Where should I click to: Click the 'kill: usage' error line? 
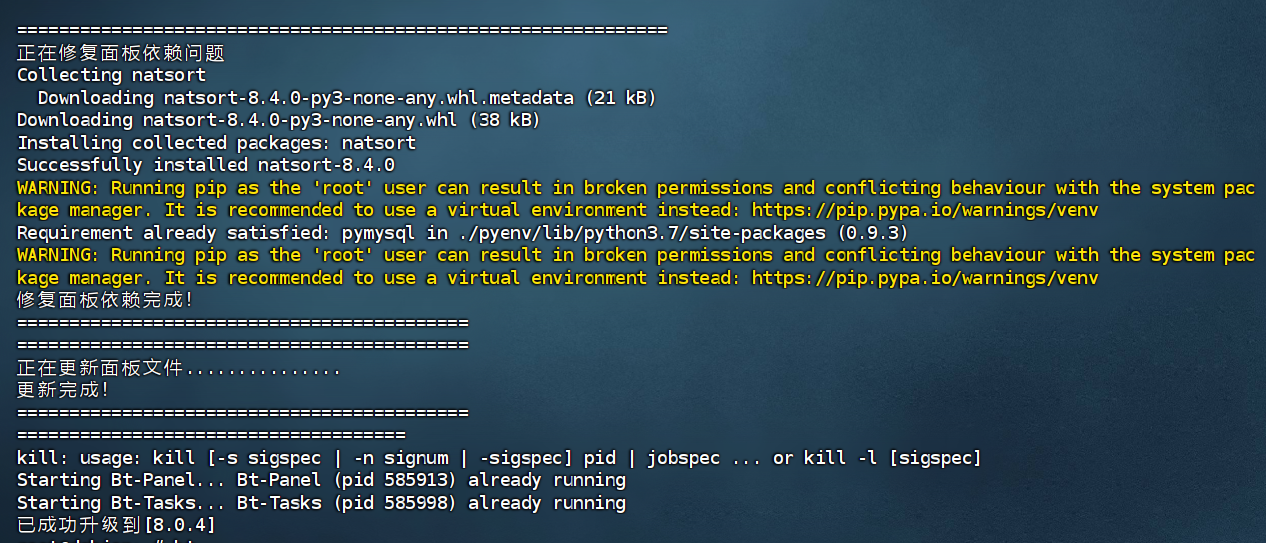499,458
